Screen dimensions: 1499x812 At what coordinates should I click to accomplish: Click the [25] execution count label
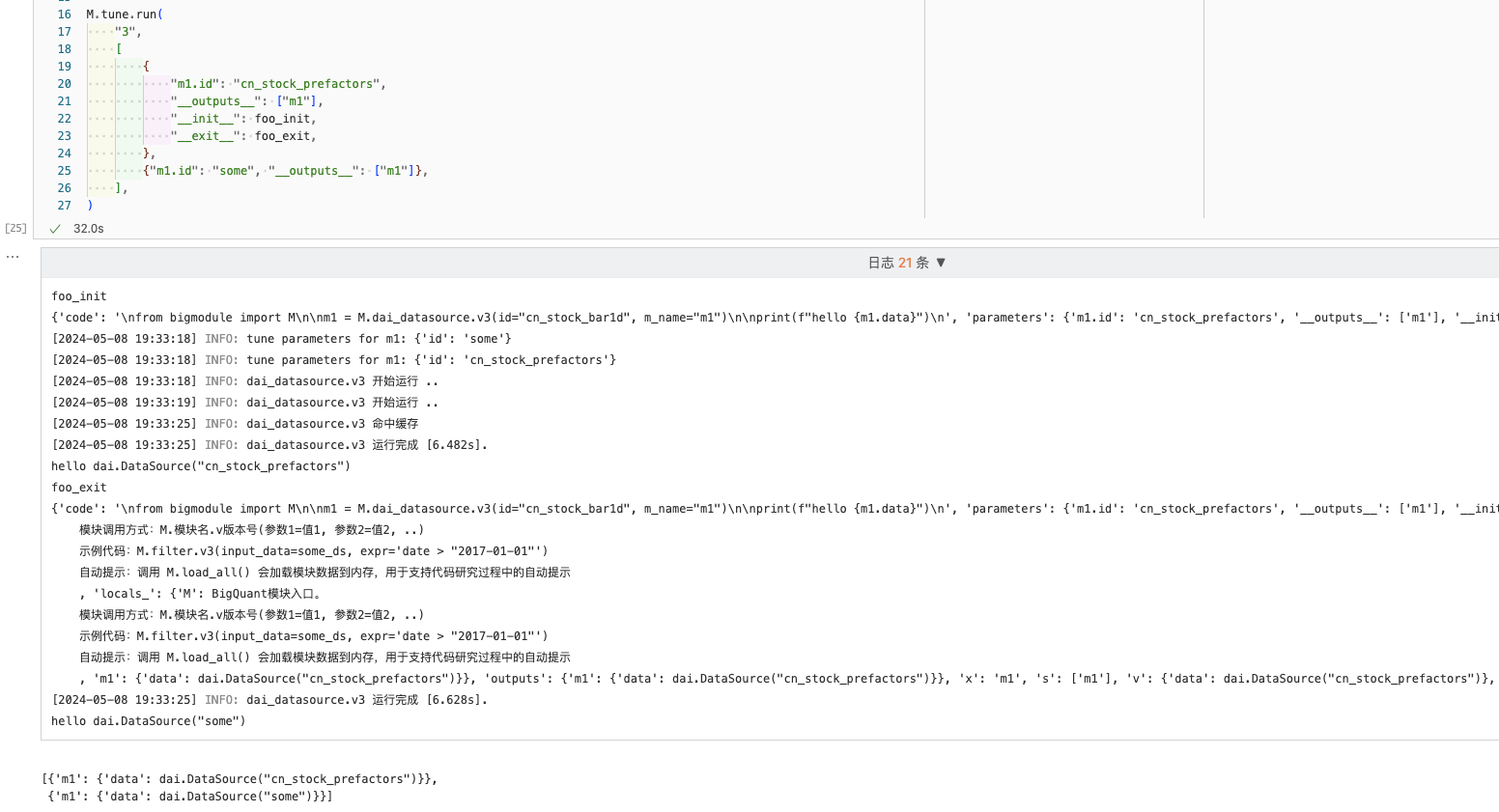pyautogui.click(x=15, y=229)
